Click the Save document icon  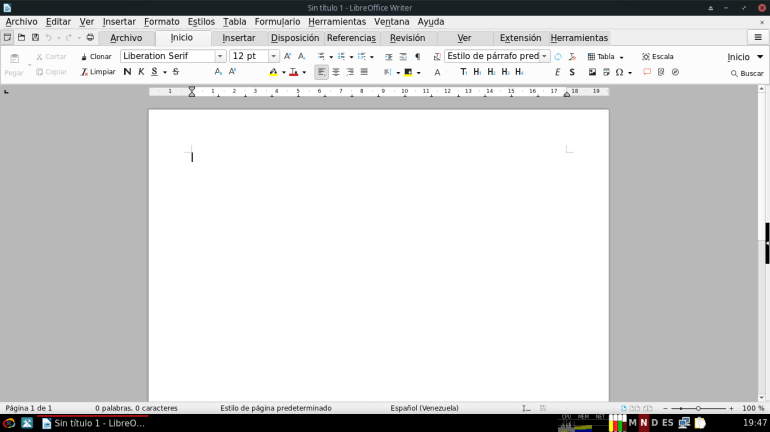35,38
